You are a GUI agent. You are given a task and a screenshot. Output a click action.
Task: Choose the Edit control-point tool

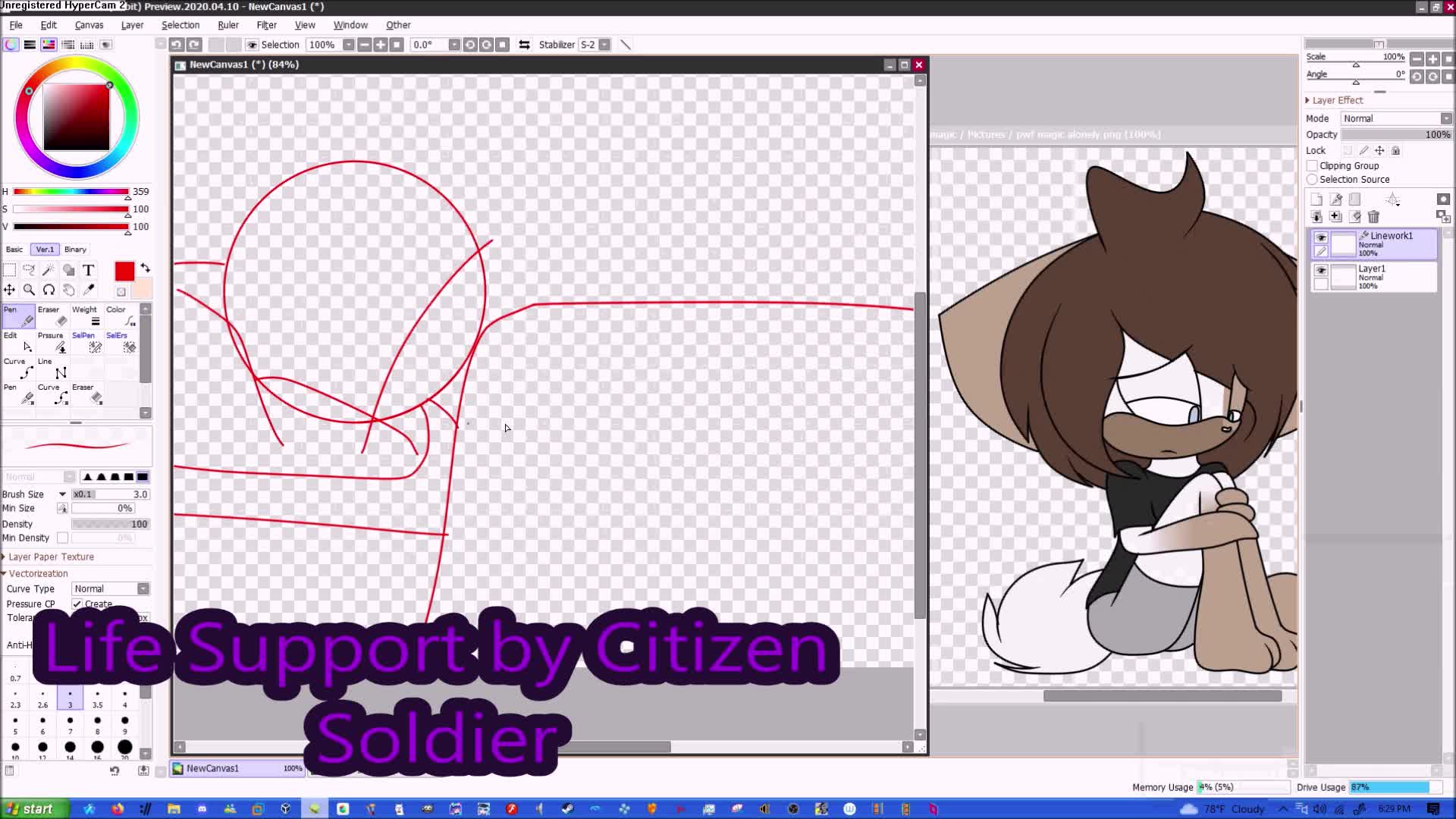coord(18,342)
